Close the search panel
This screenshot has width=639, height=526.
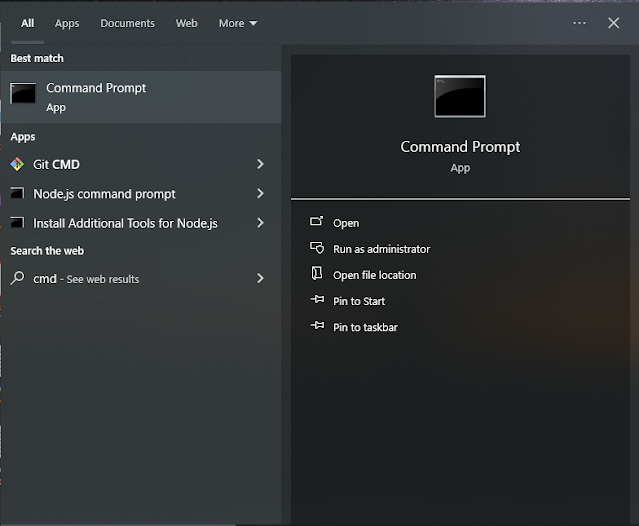tap(613, 23)
